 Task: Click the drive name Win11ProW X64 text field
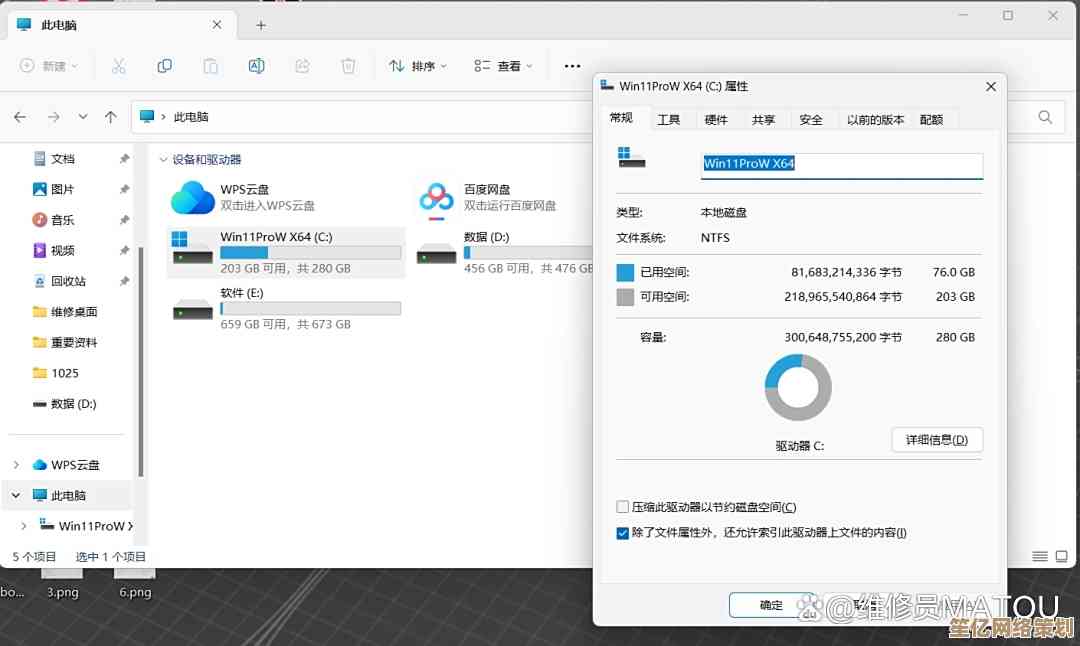click(x=840, y=164)
